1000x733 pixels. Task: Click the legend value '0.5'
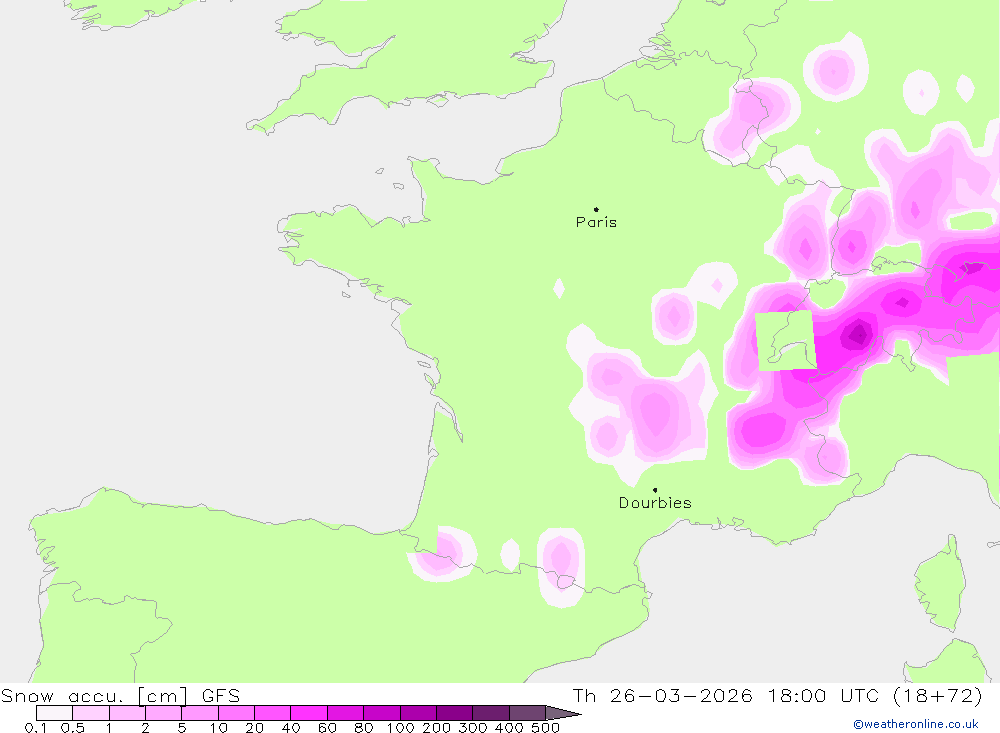(73, 728)
